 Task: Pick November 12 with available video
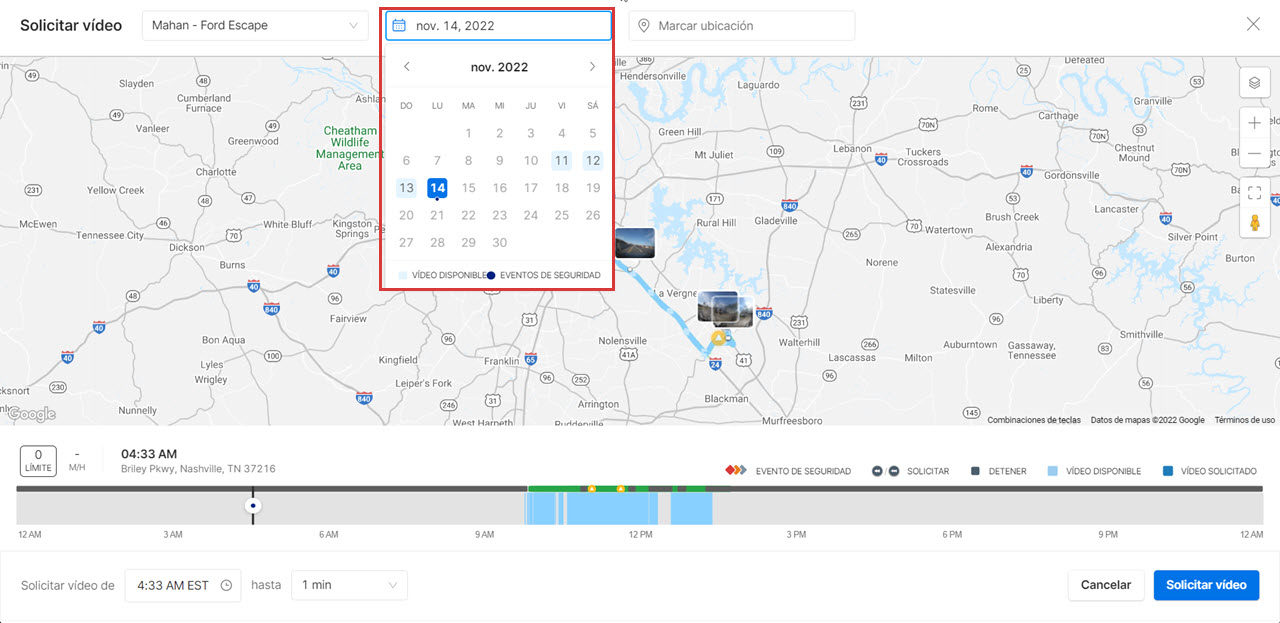[x=593, y=161]
